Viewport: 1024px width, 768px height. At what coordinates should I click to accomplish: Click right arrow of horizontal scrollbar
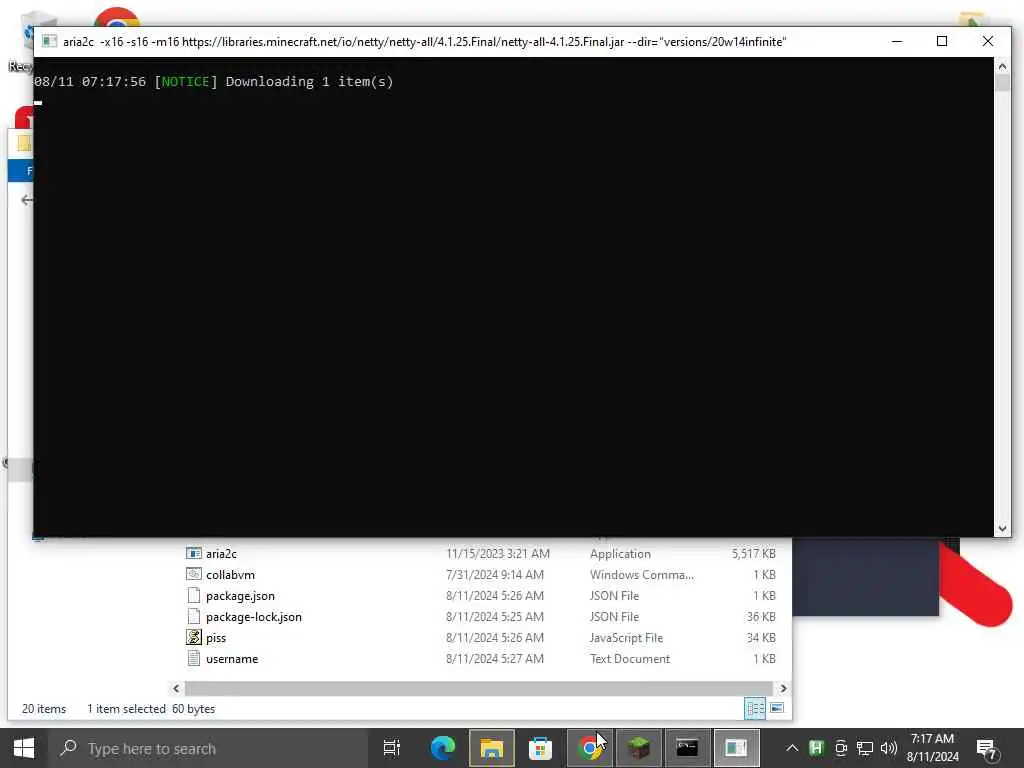pyautogui.click(x=783, y=688)
